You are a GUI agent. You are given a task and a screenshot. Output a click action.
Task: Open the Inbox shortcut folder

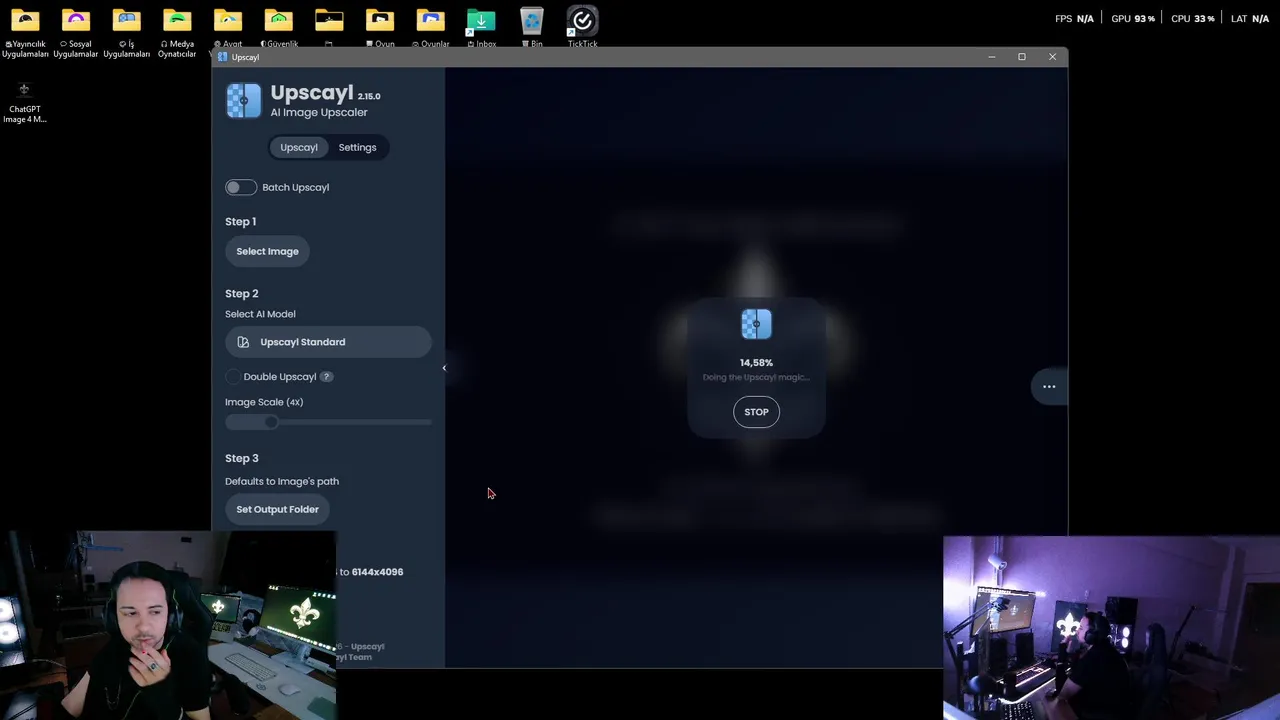tap(481, 28)
